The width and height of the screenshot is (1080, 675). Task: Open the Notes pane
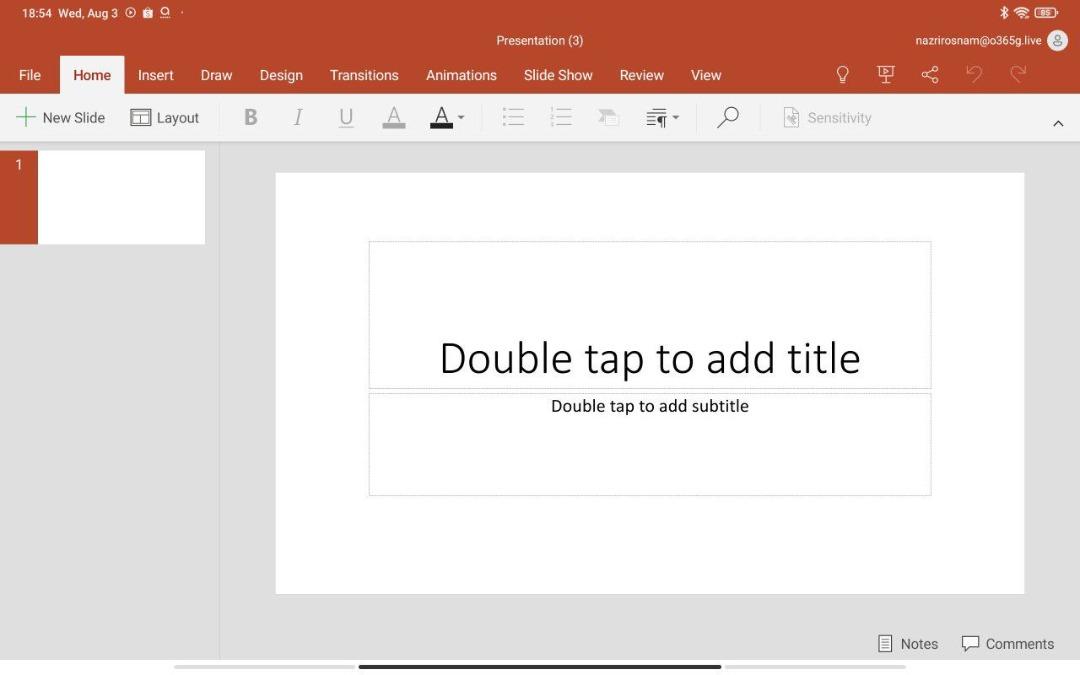[x=908, y=644]
